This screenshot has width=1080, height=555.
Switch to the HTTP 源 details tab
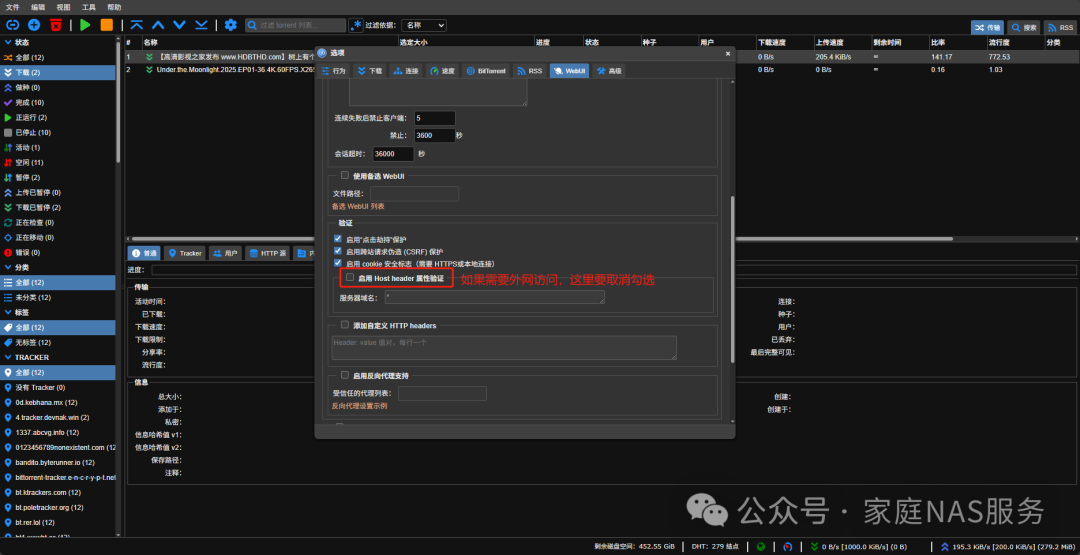(267, 253)
